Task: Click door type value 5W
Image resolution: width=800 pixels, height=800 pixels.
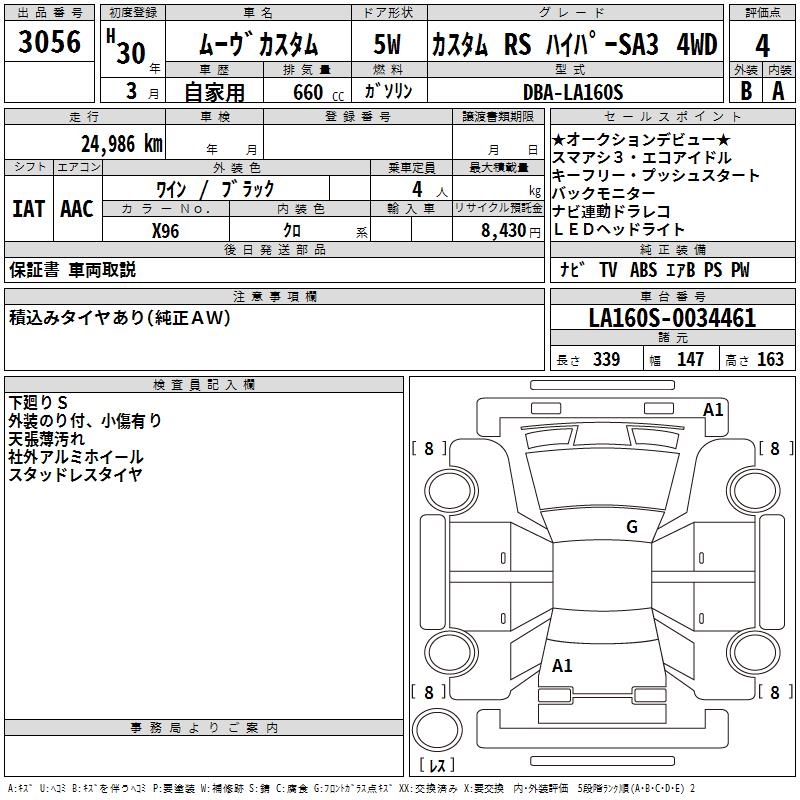Action: (387, 44)
